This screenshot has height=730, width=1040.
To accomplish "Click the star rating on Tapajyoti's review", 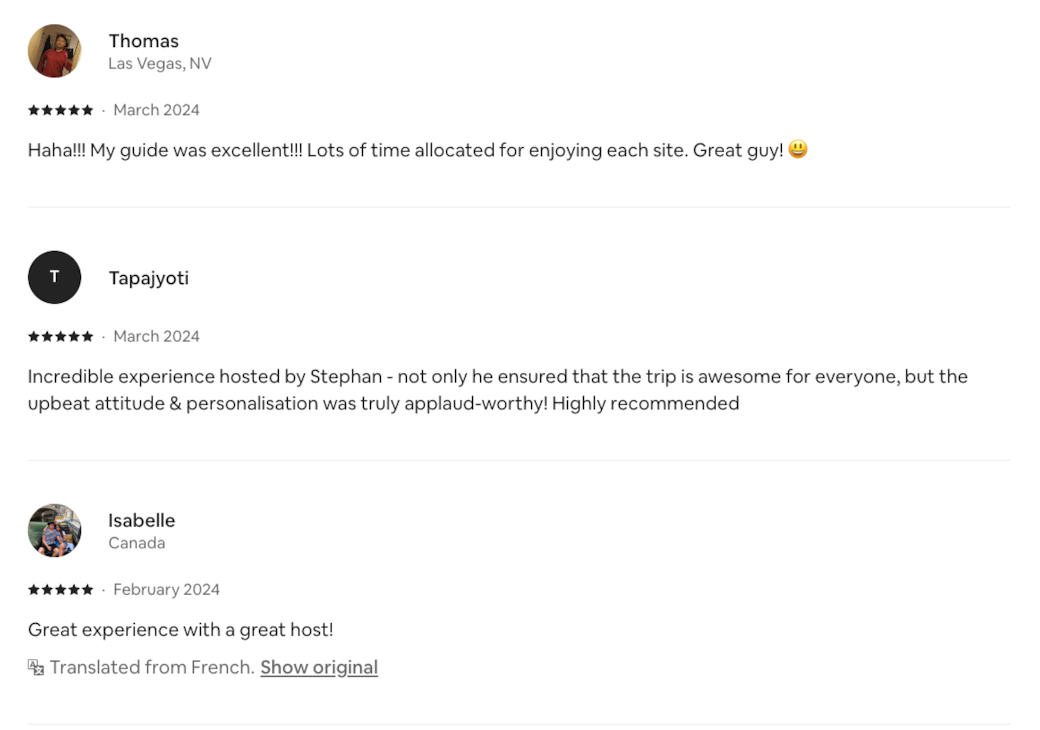I will [x=60, y=336].
